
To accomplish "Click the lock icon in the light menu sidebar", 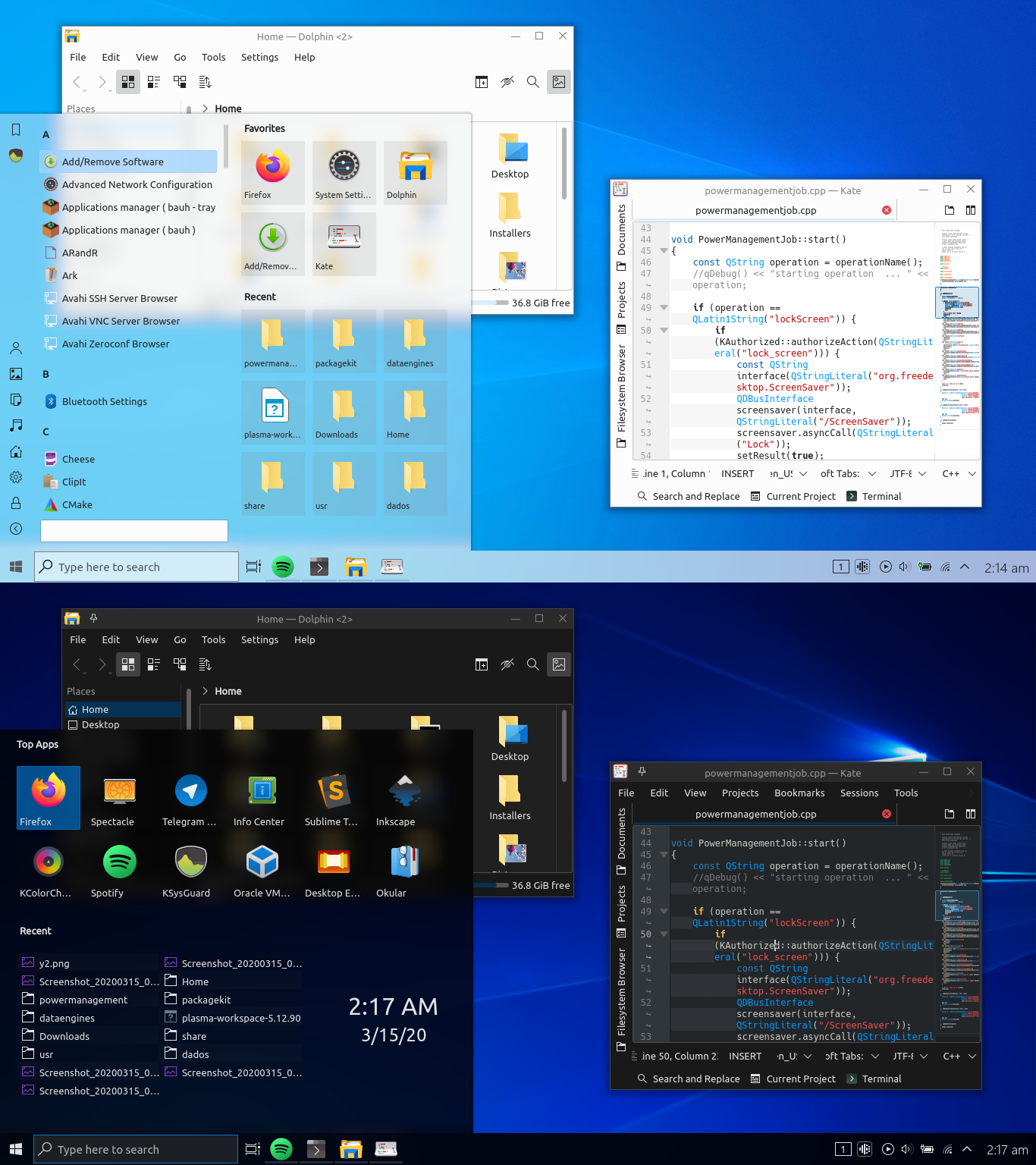I will click(16, 503).
